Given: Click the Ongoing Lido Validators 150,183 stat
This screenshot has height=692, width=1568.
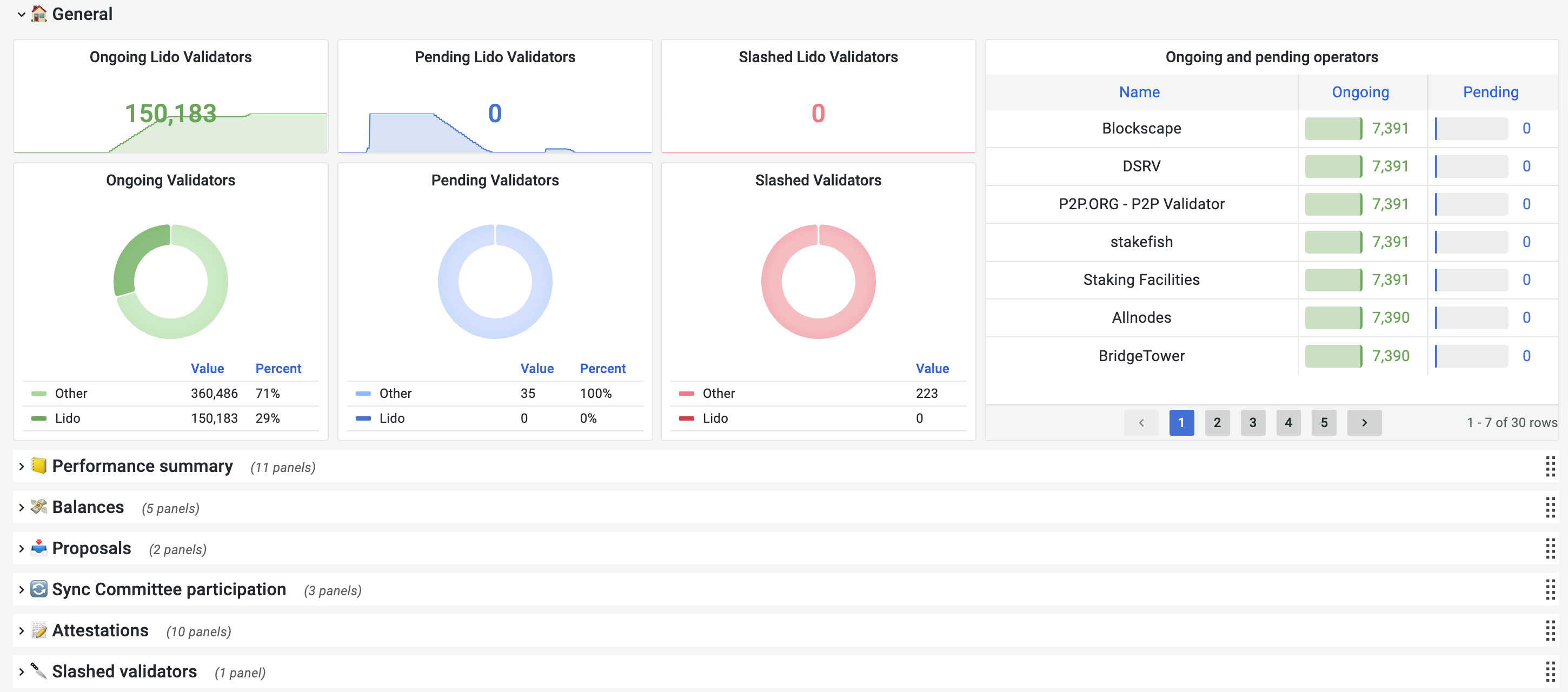Looking at the screenshot, I should [x=170, y=113].
